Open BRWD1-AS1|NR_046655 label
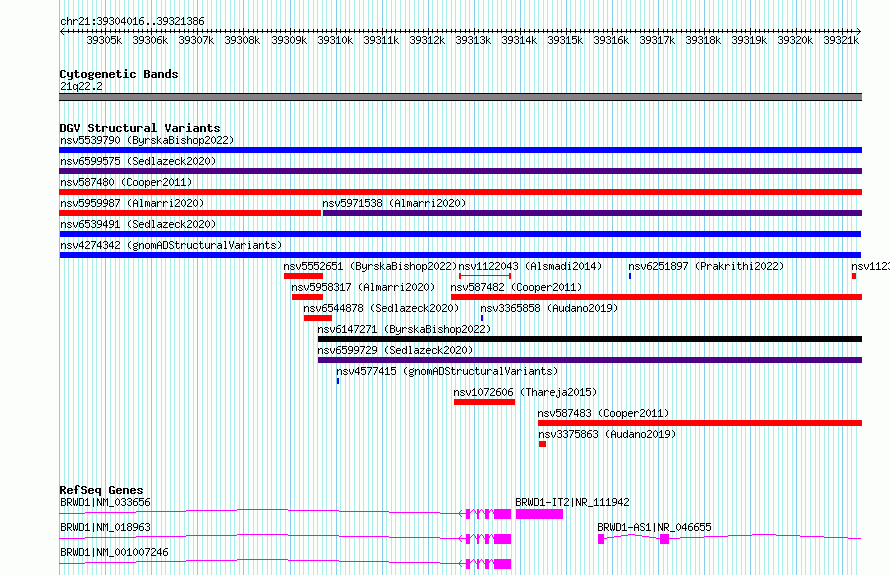This screenshot has width=890, height=575. [x=654, y=527]
